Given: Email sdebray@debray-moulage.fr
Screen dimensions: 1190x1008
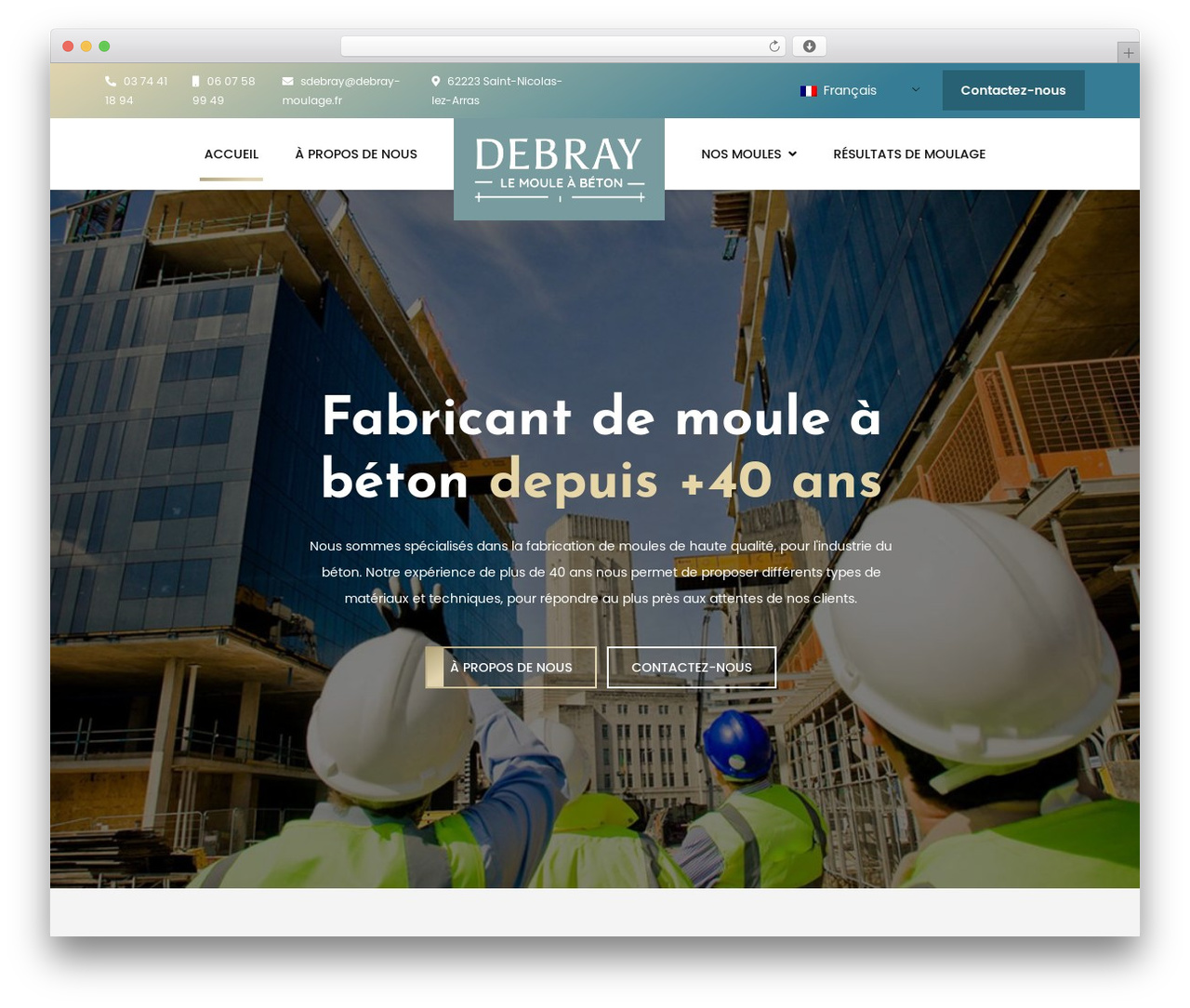Looking at the screenshot, I should point(341,91).
